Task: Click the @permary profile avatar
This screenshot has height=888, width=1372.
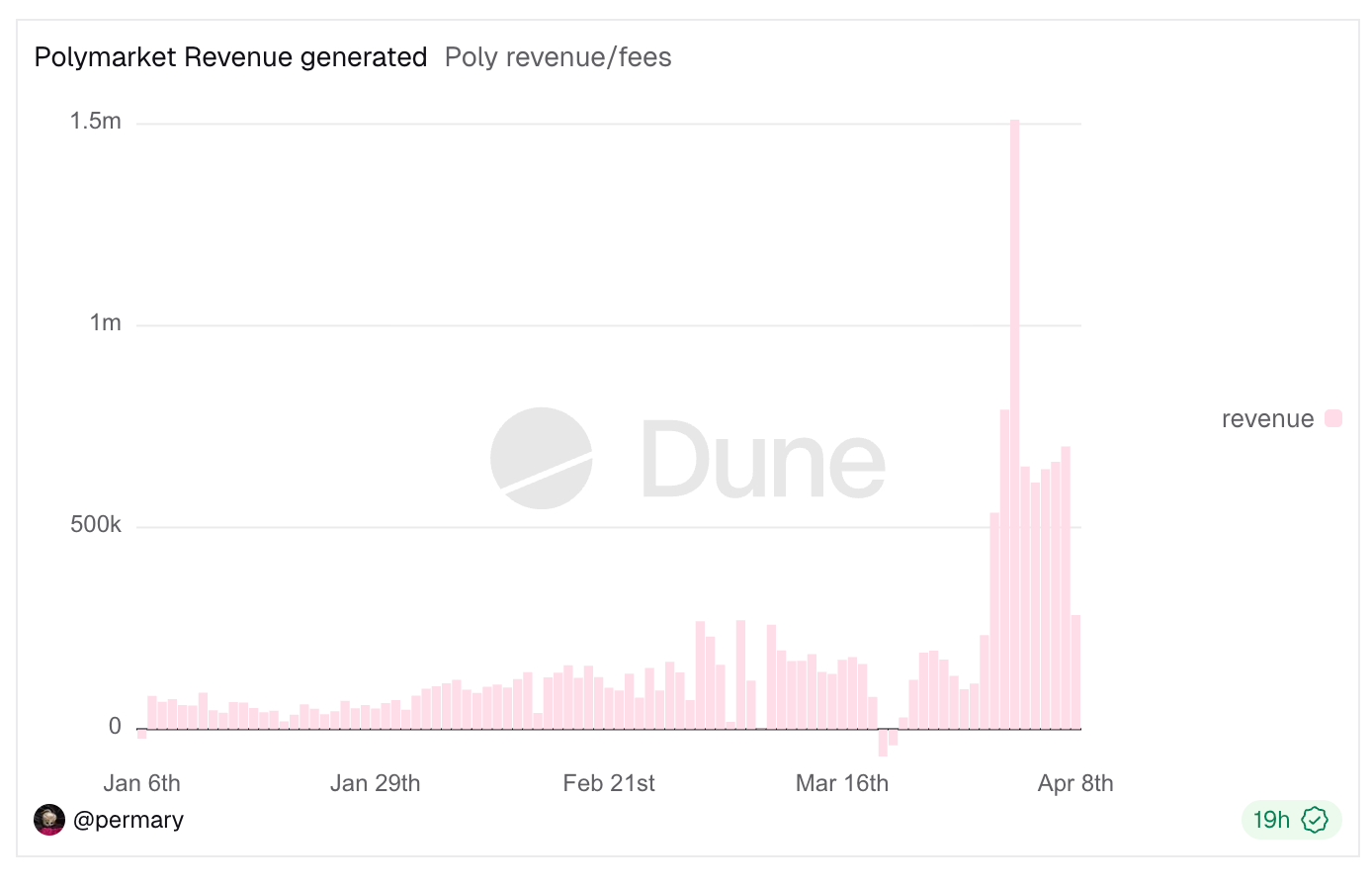Action: [49, 820]
